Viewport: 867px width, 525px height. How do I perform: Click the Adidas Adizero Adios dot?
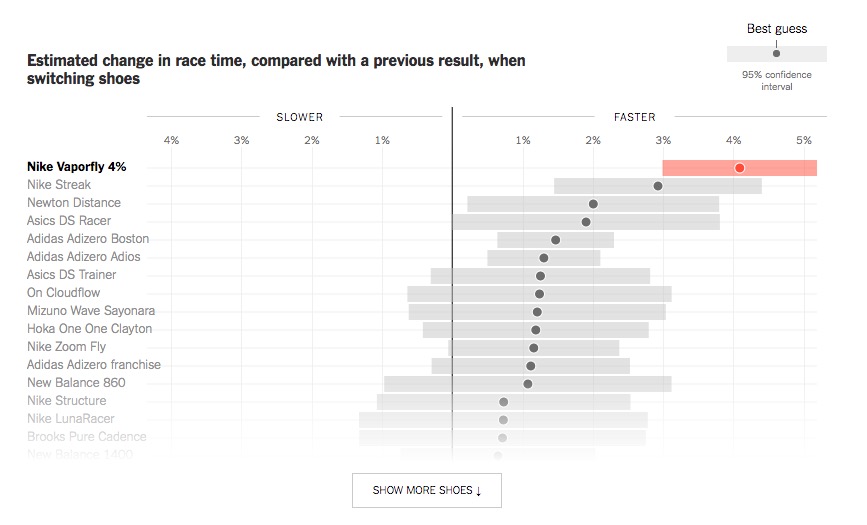[x=544, y=258]
